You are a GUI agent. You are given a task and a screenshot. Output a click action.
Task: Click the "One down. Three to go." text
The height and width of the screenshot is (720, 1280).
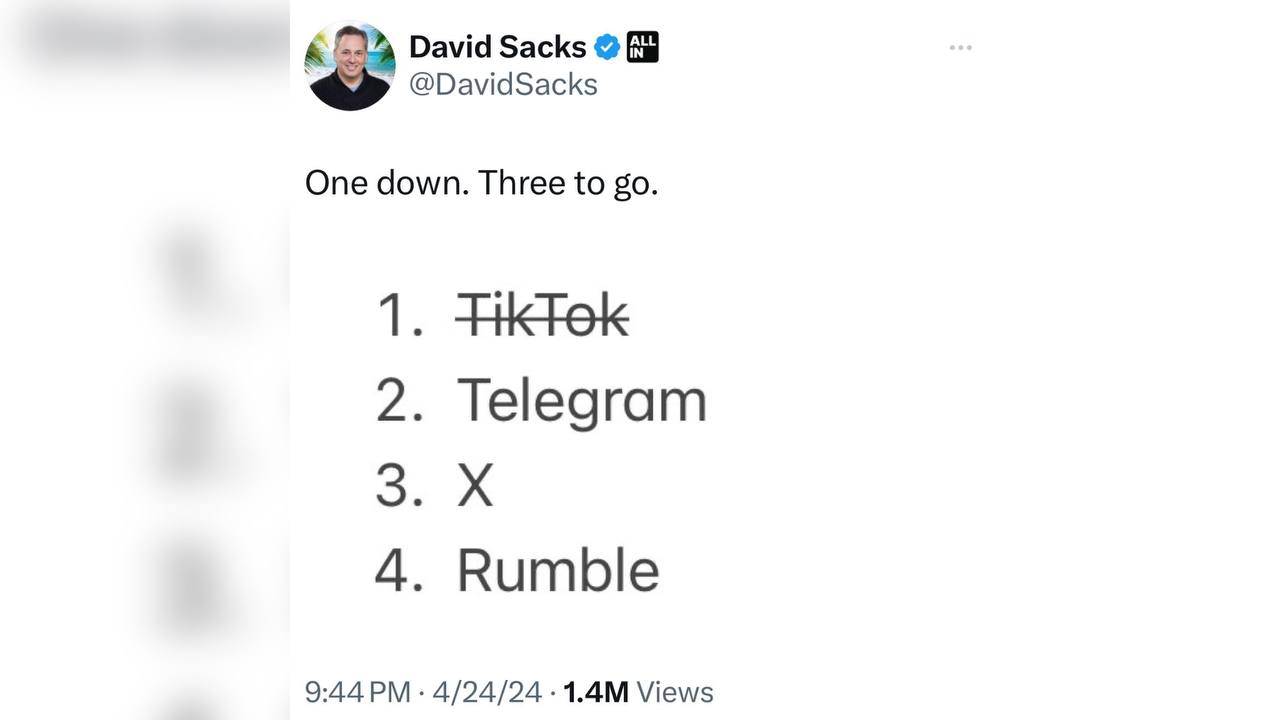coord(481,183)
